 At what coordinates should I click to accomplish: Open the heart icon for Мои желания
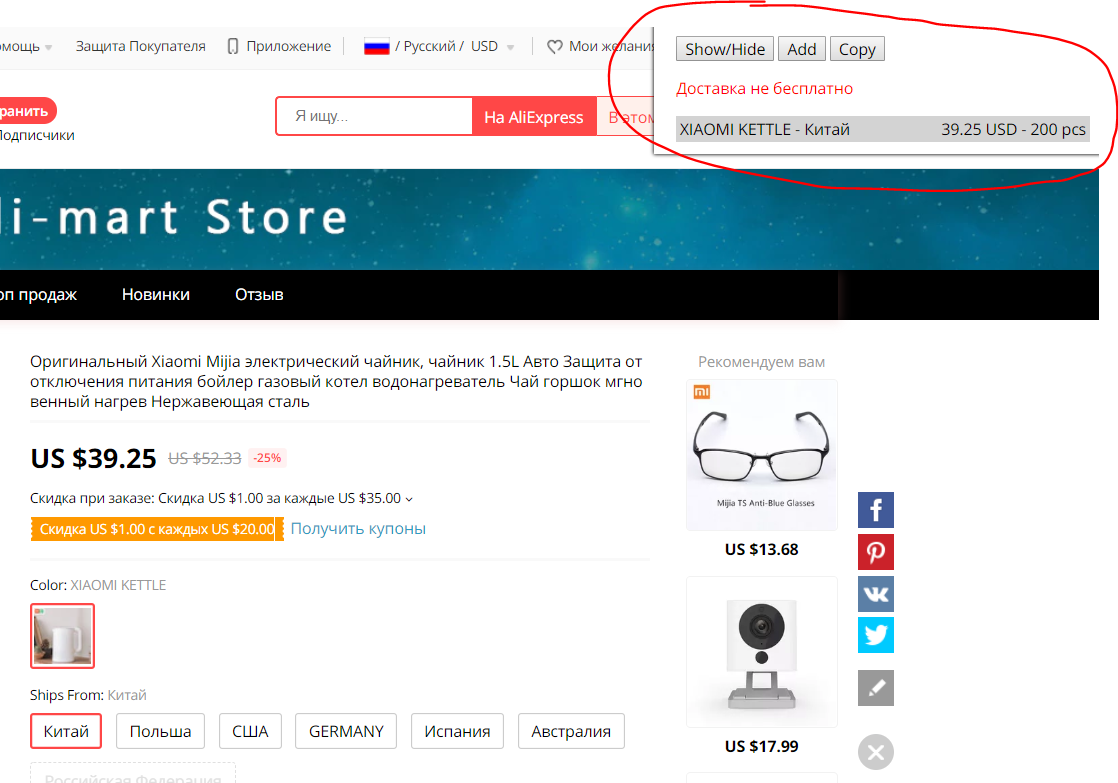pos(555,46)
